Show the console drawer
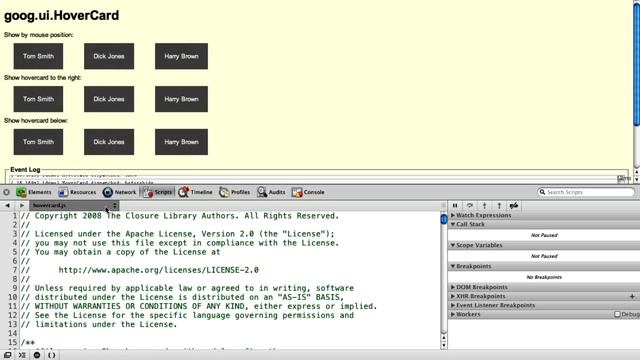The height and width of the screenshot is (360, 640). pos(22,355)
